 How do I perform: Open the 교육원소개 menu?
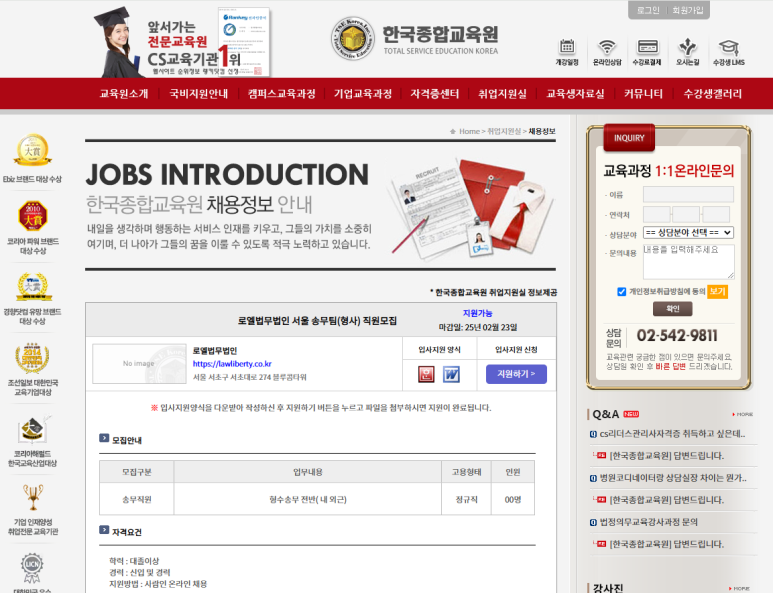(x=124, y=94)
